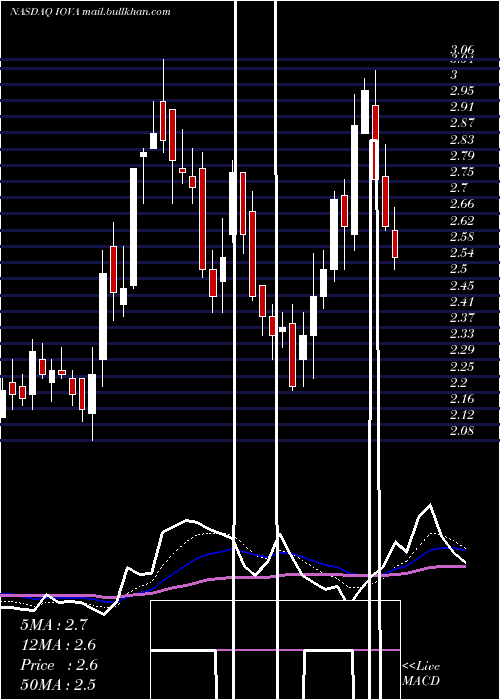
Task: Click the 2.25 price level label
Action: (x=462, y=366)
